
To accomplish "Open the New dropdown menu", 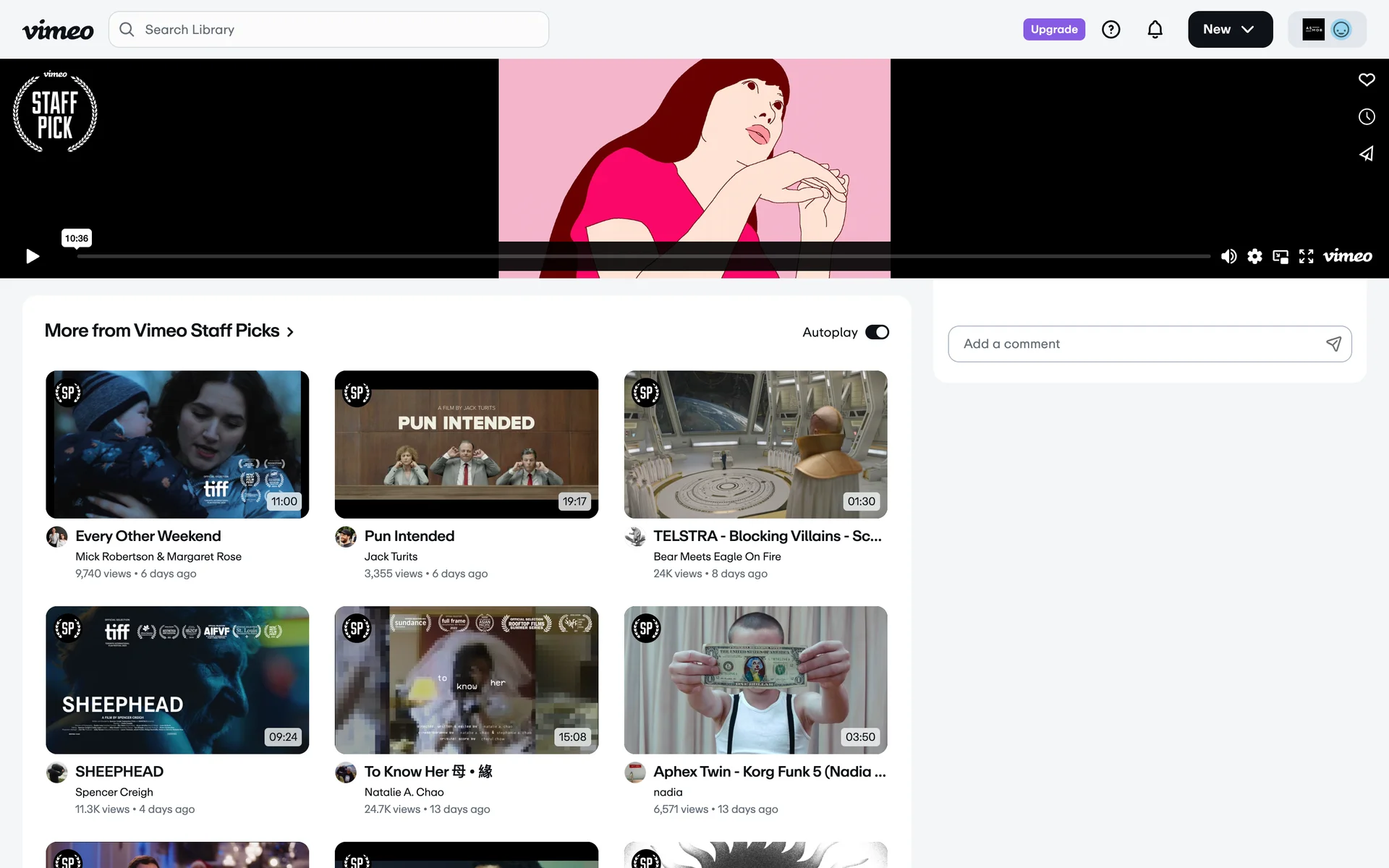I will tap(1229, 30).
